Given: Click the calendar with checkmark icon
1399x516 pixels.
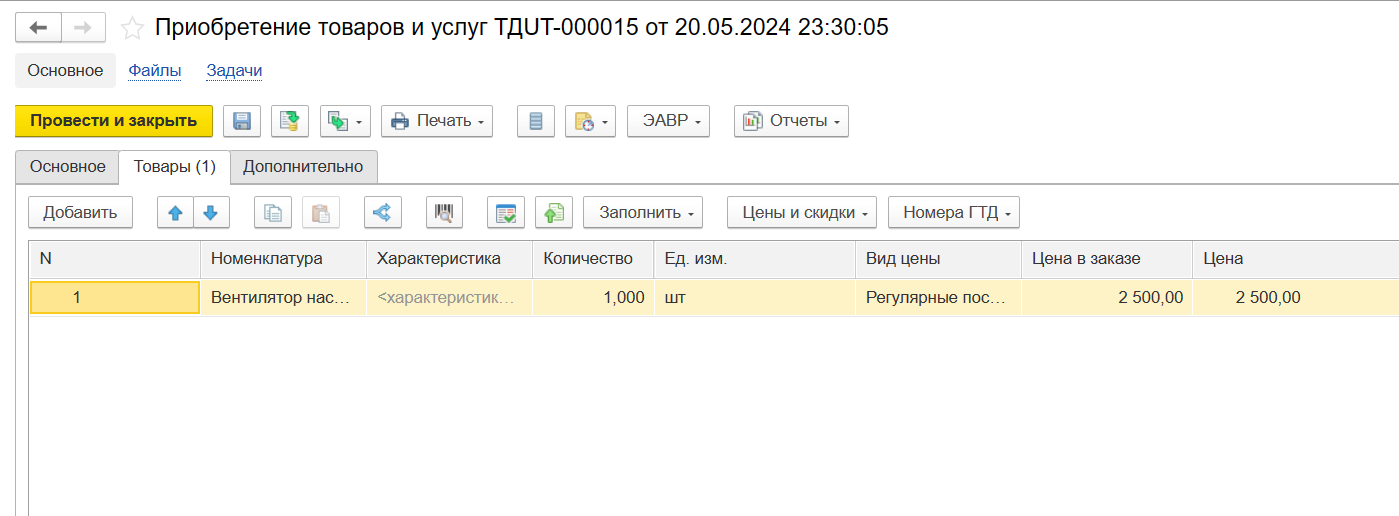Looking at the screenshot, I should 506,212.
